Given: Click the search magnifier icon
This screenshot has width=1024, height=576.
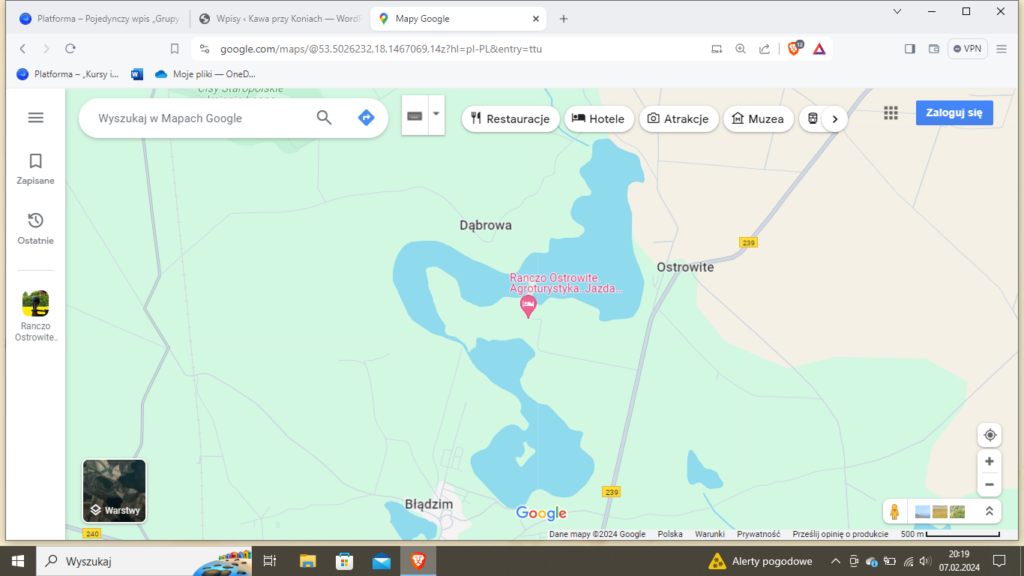Looking at the screenshot, I should [324, 118].
